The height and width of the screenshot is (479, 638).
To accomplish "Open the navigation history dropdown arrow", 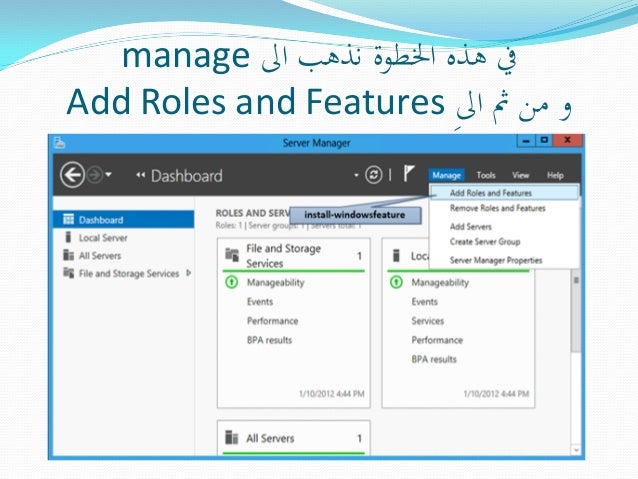I will pyautogui.click(x=109, y=175).
